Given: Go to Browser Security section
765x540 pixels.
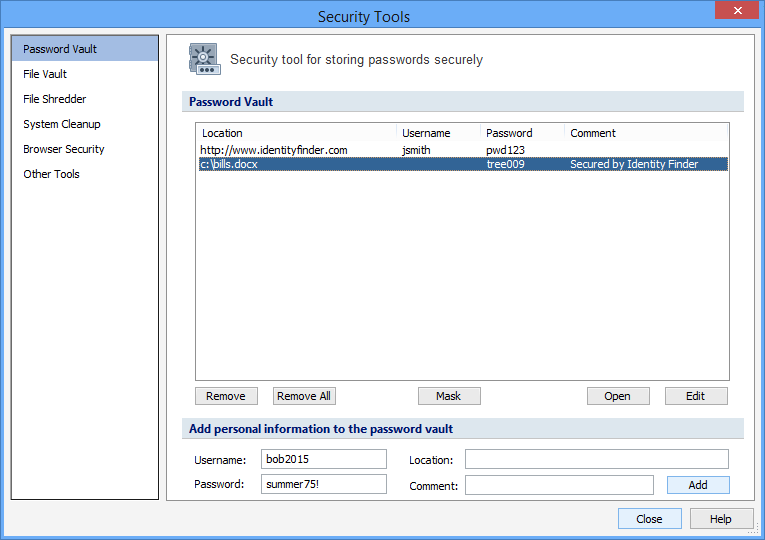Looking at the screenshot, I should point(64,149).
